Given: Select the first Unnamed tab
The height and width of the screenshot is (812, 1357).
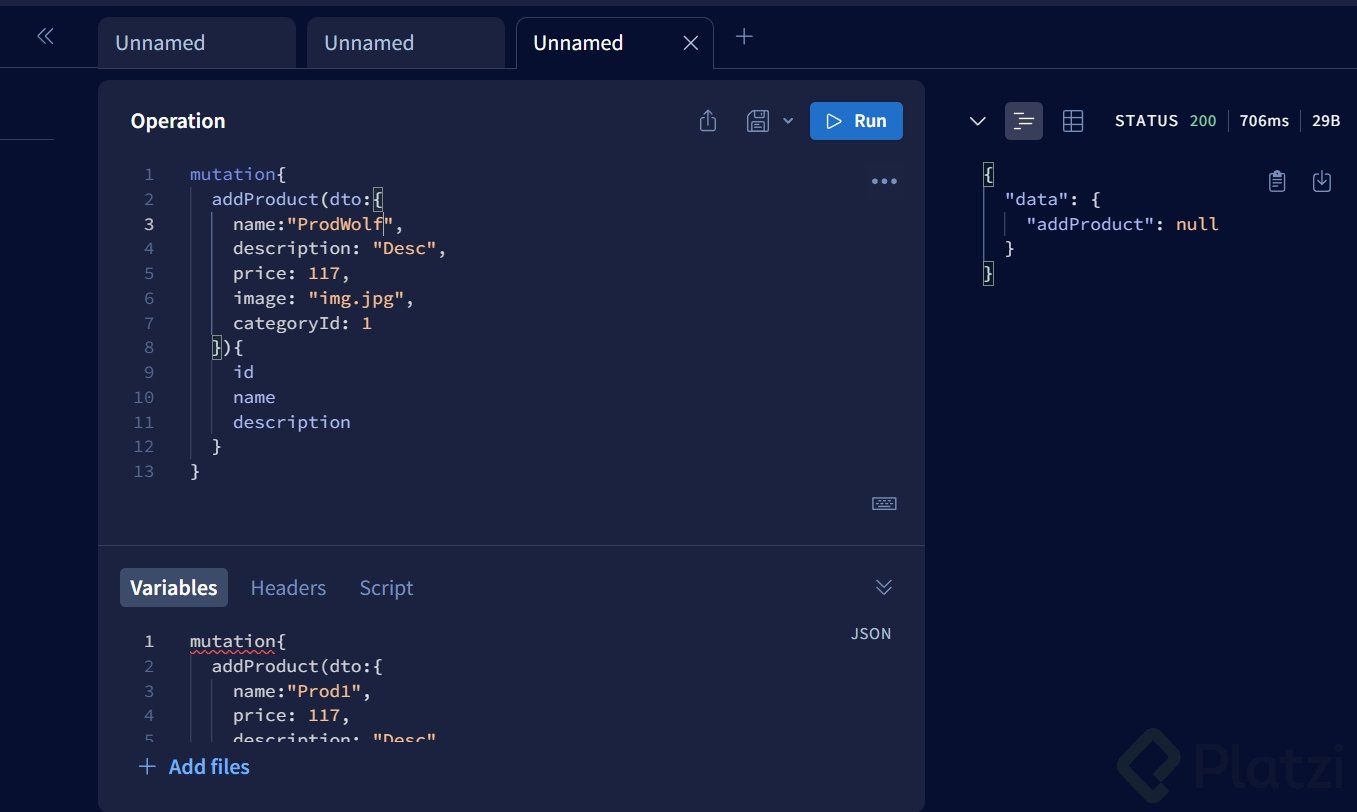Looking at the screenshot, I should (197, 43).
